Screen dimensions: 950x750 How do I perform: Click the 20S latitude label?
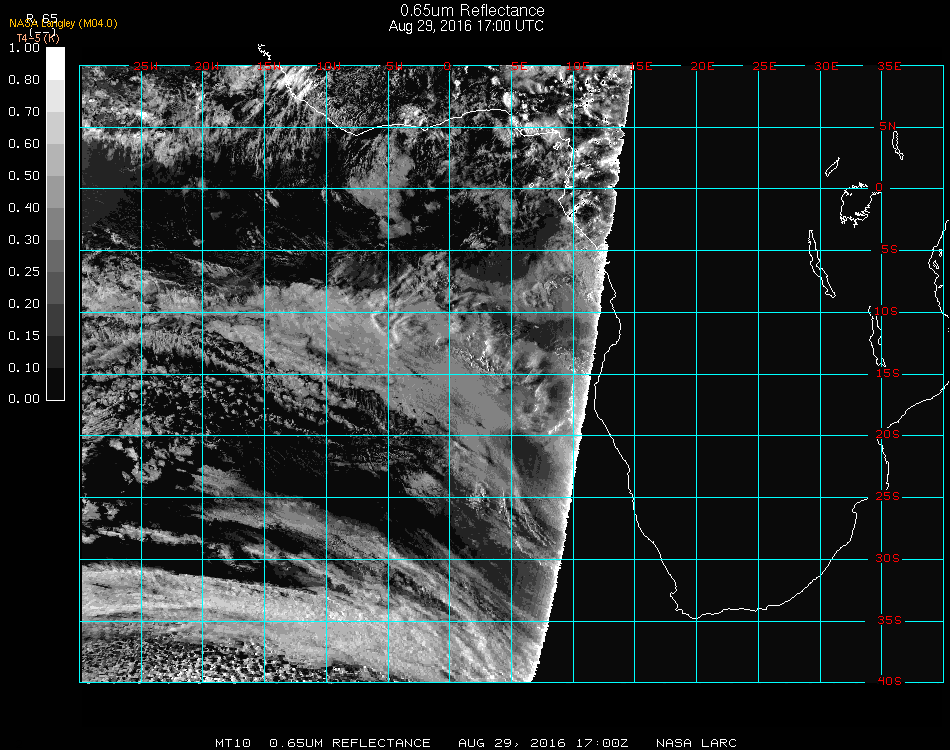point(888,435)
